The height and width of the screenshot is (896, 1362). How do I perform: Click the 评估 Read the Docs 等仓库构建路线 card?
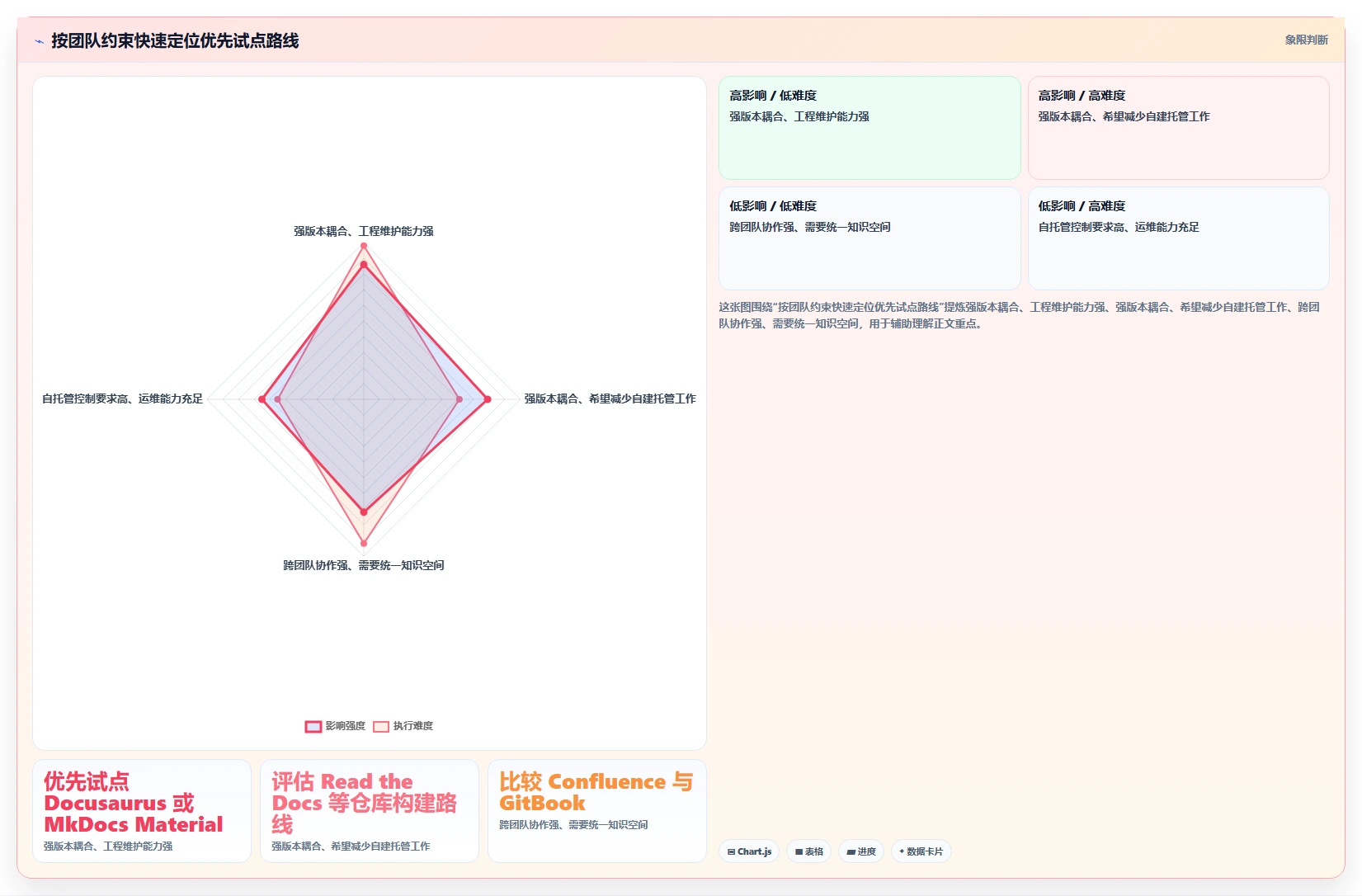tap(370, 811)
